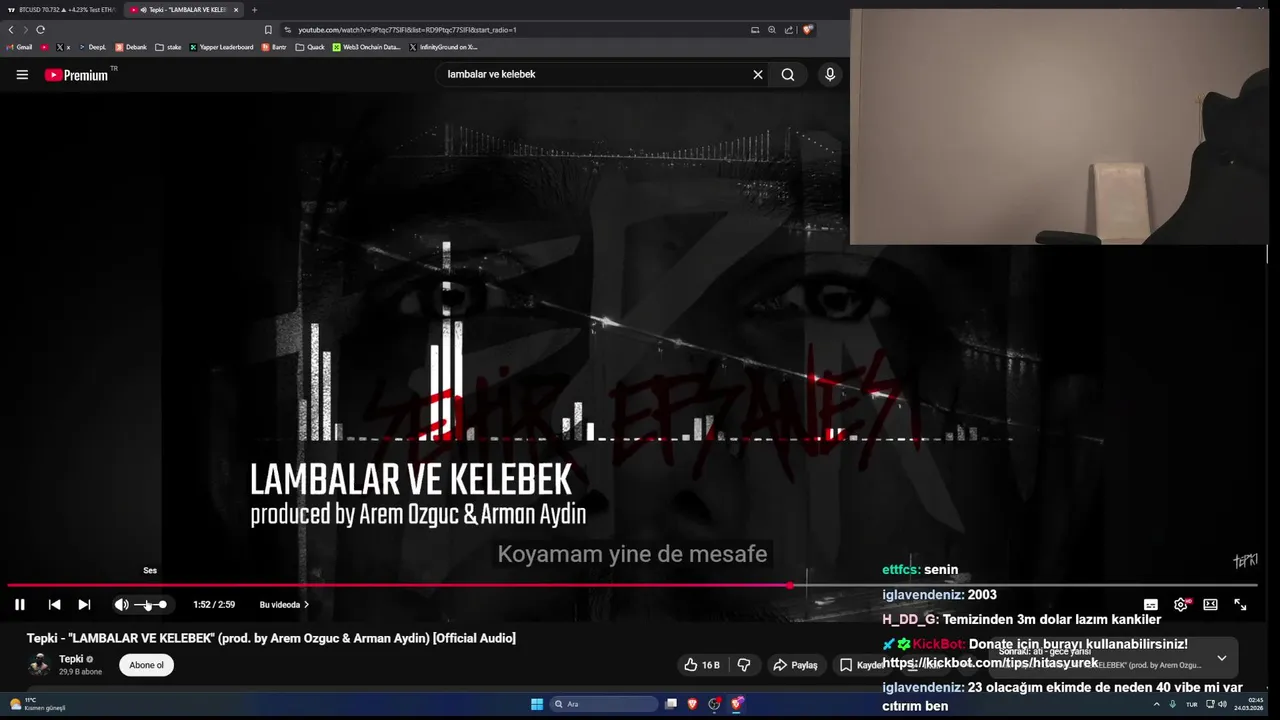Screen dimensions: 1280x720
Task: Go back in the browser
Action: pos(11,30)
